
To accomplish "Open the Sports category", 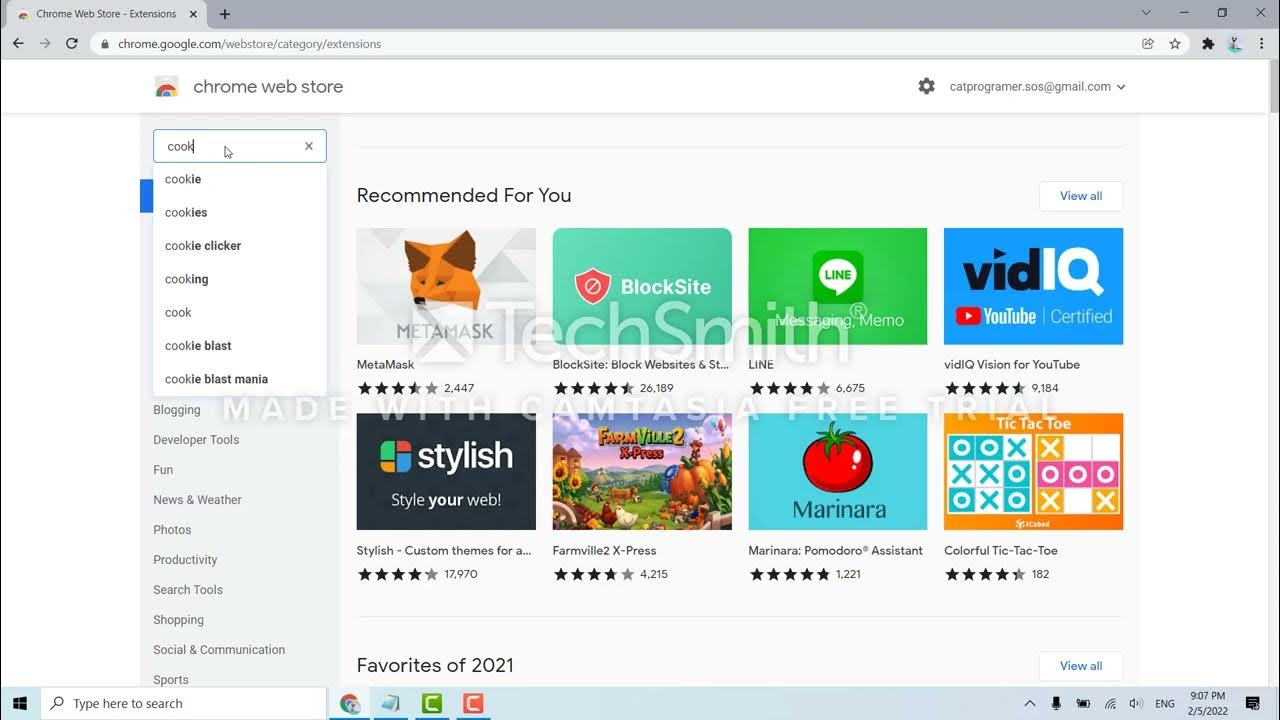I will point(171,680).
